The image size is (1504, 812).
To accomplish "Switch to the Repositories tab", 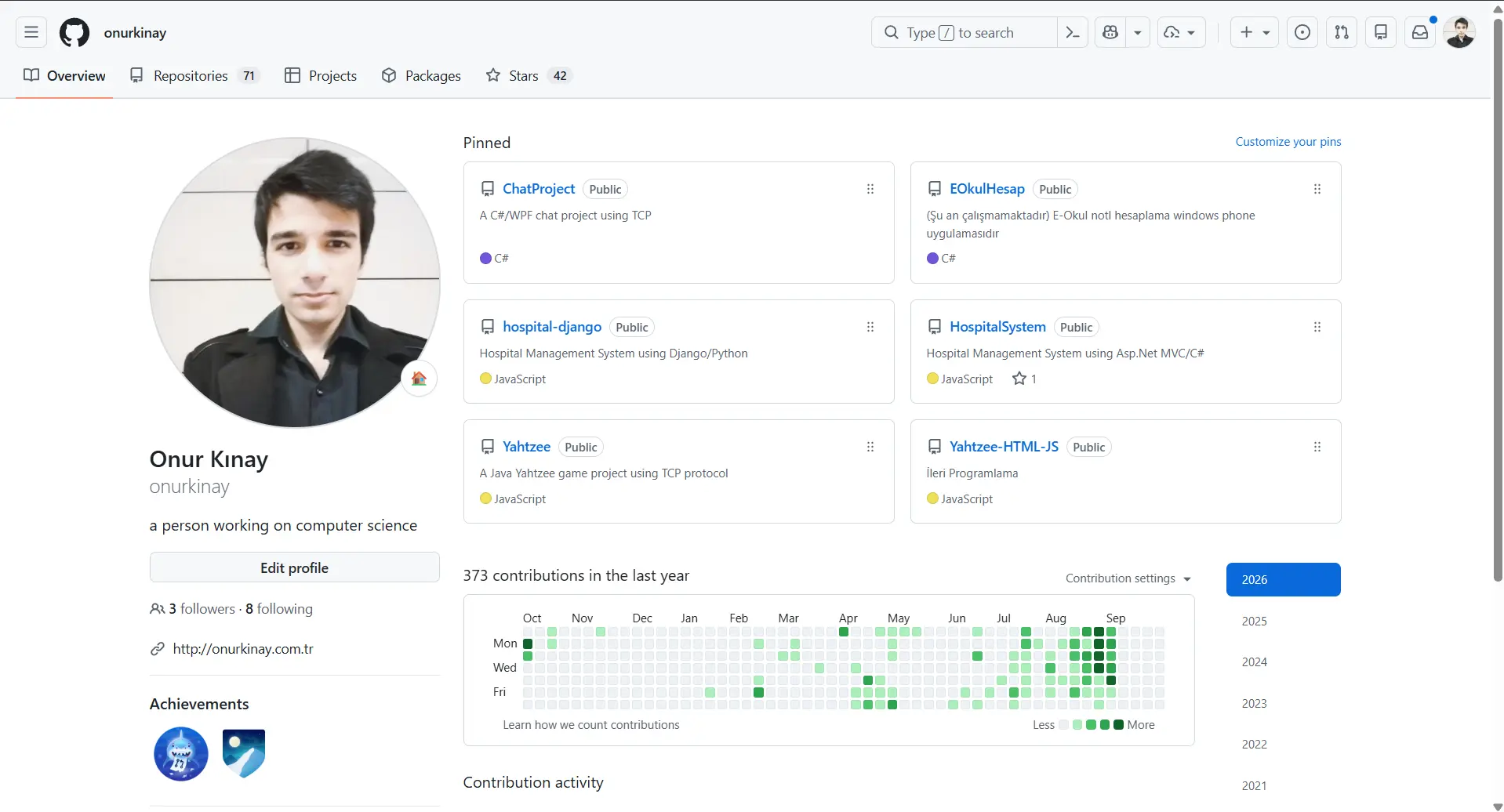I will click(x=194, y=75).
